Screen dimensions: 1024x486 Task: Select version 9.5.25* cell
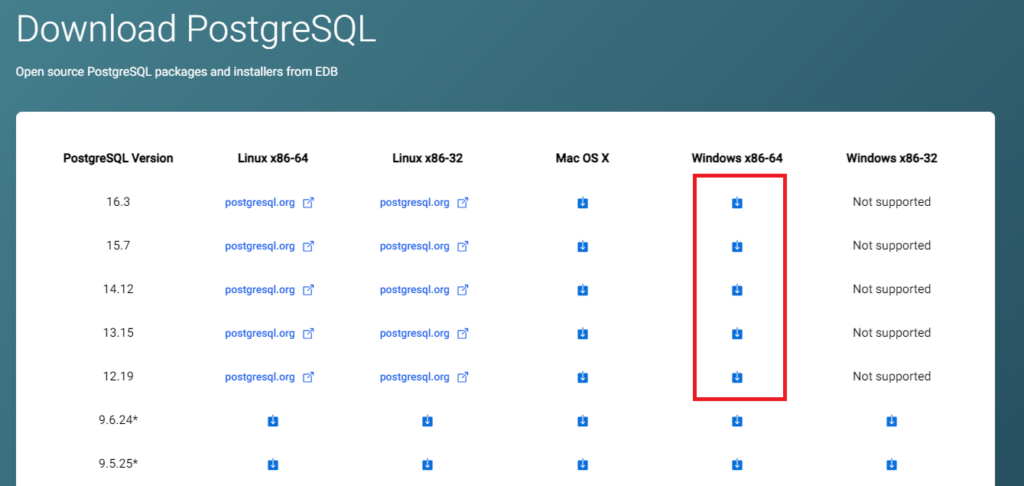[118, 463]
